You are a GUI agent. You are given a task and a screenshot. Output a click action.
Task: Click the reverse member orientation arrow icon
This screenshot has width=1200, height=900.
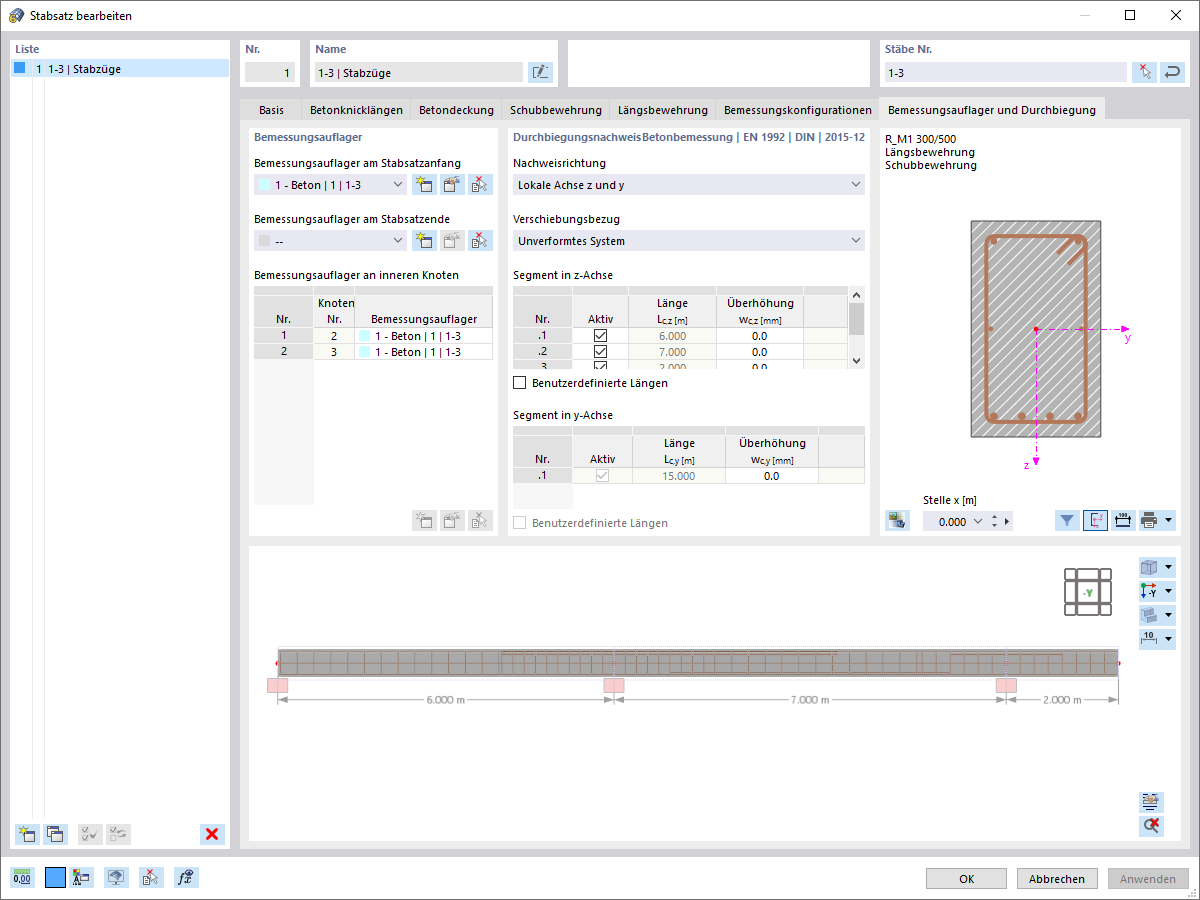click(x=1172, y=72)
